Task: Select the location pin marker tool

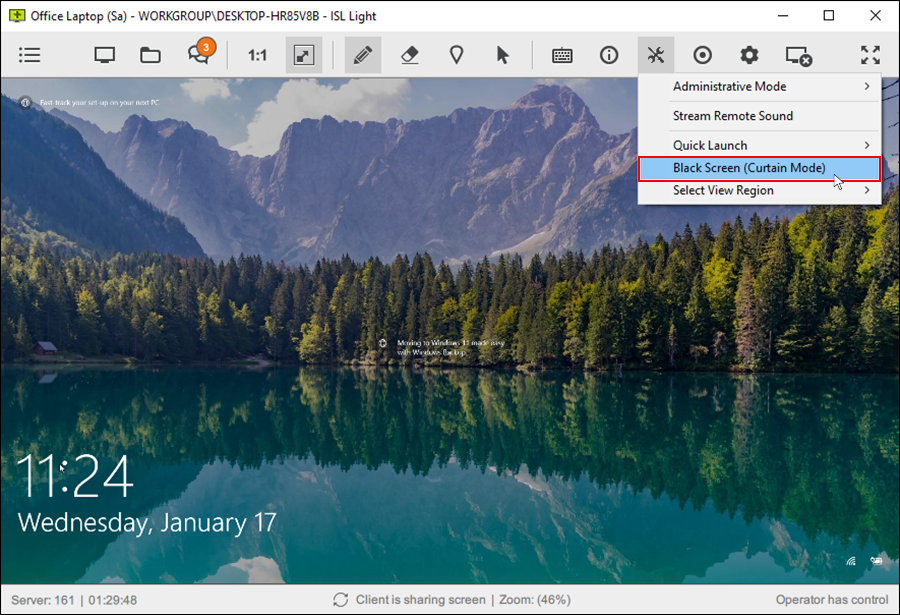Action: tap(456, 55)
